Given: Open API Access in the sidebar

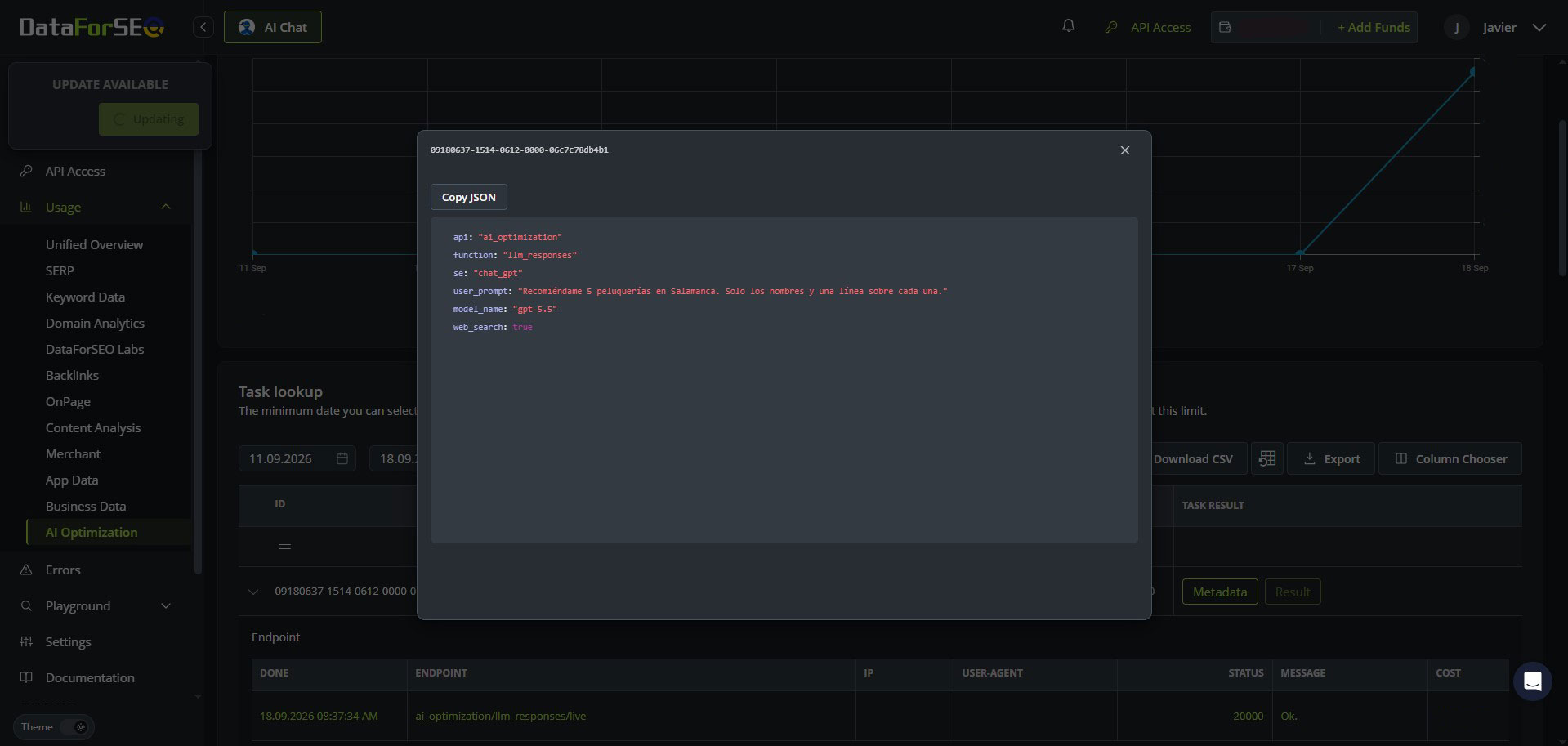Looking at the screenshot, I should click(x=75, y=171).
